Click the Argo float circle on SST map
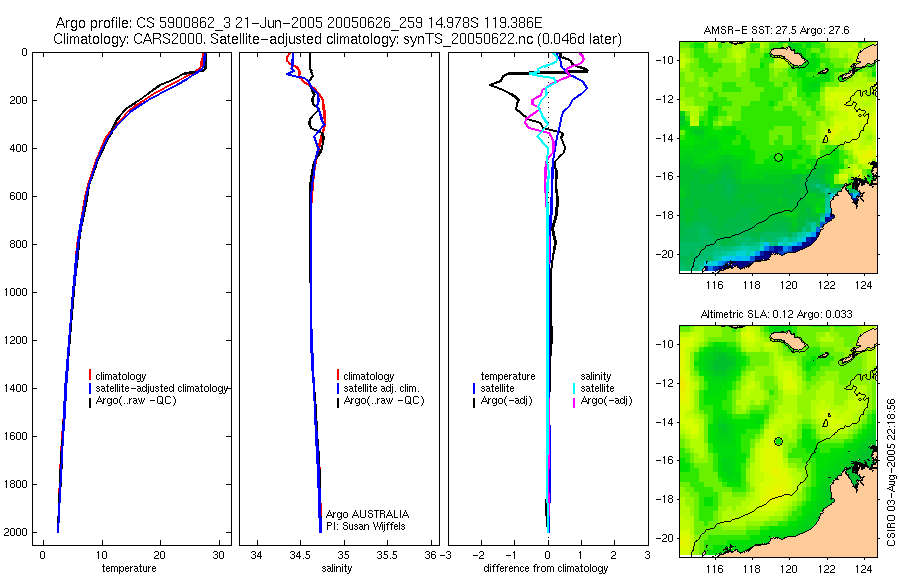 [778, 157]
